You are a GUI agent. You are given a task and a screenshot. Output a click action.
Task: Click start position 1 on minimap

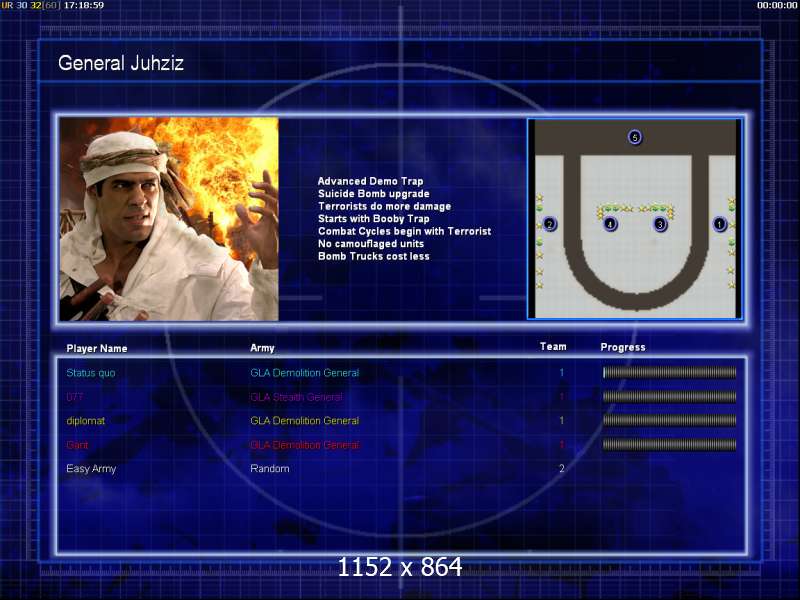click(719, 224)
